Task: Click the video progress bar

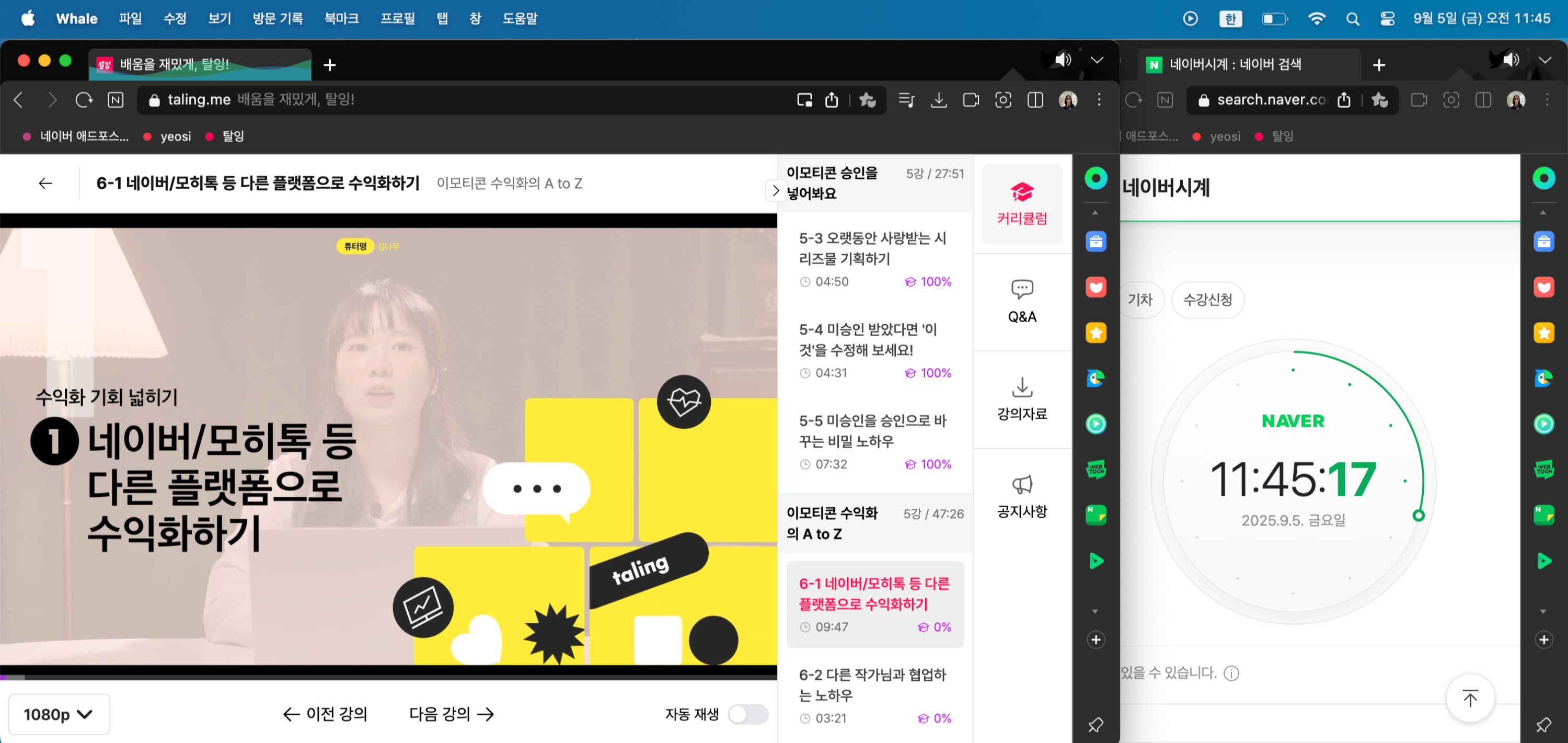Action: tap(388, 677)
